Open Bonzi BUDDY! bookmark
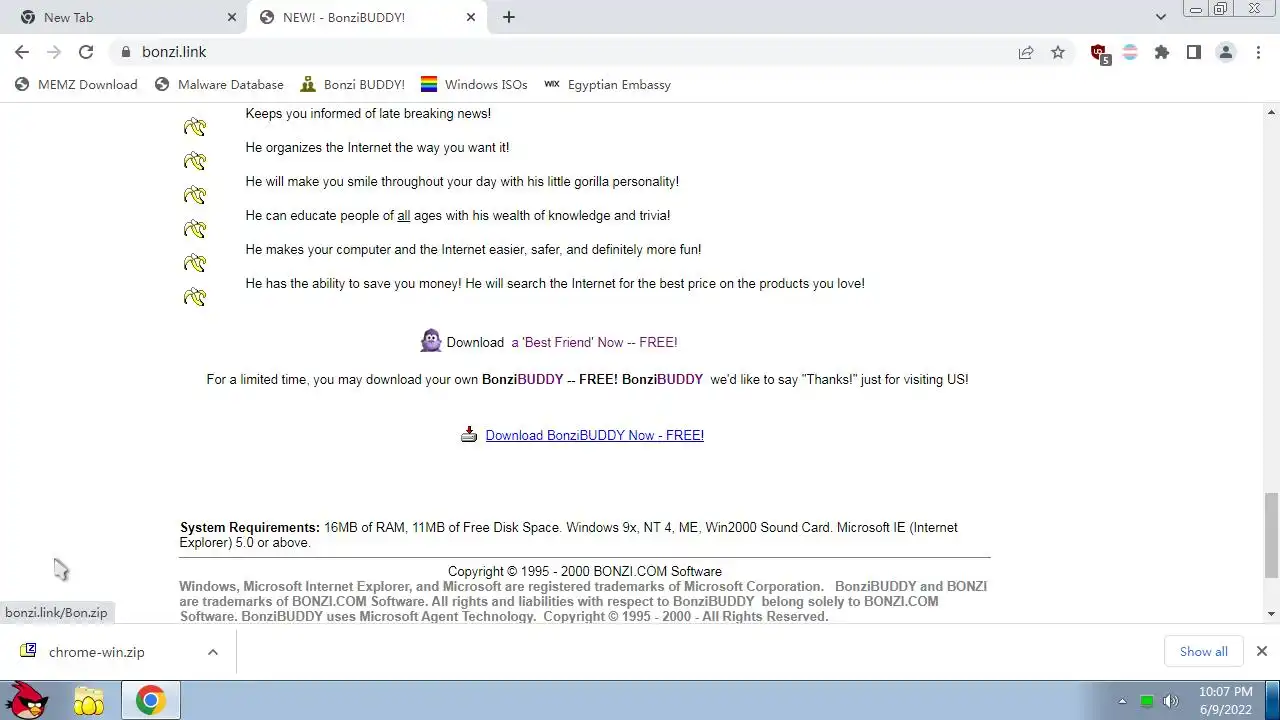This screenshot has width=1280, height=720. click(352, 85)
